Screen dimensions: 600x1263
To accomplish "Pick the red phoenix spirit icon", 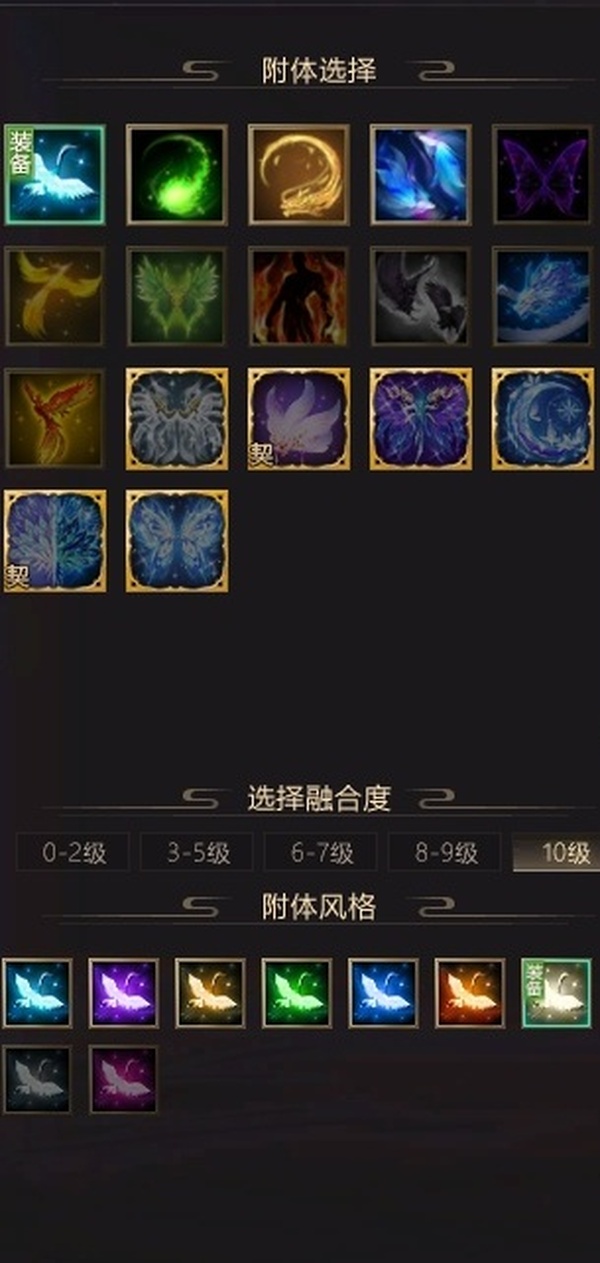I will tap(55, 418).
